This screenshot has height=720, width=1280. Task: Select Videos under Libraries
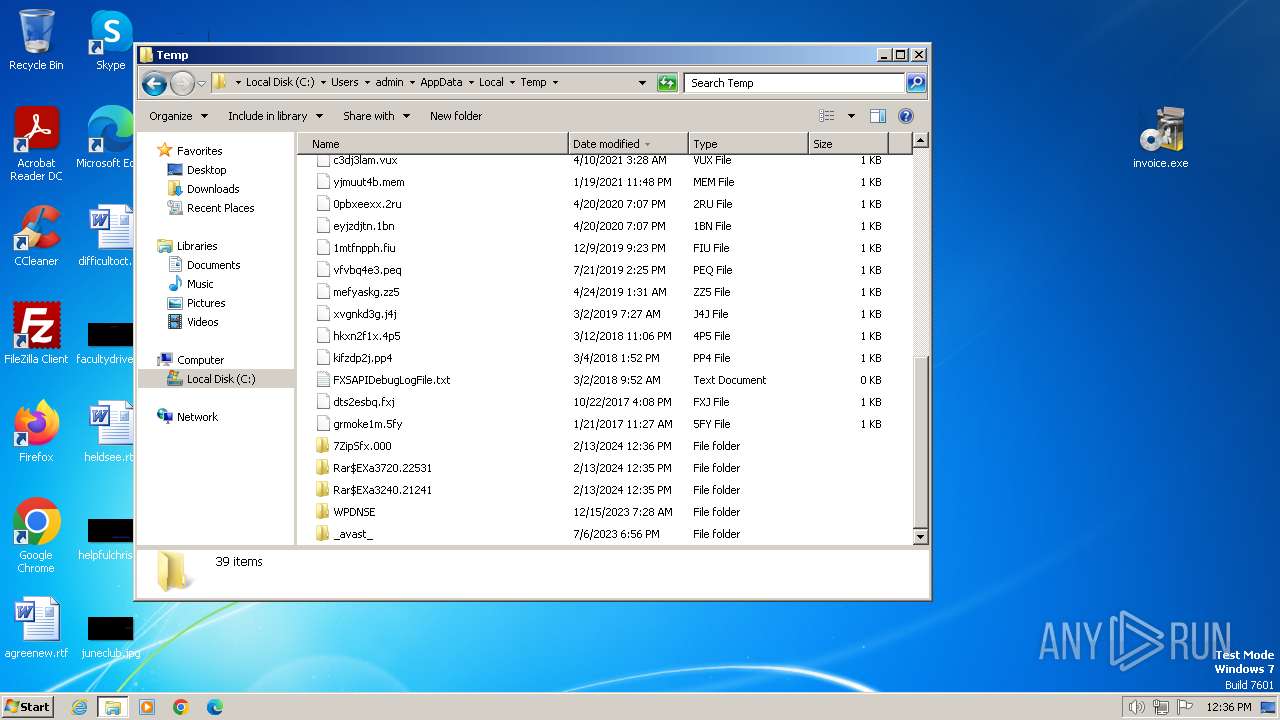pos(202,322)
